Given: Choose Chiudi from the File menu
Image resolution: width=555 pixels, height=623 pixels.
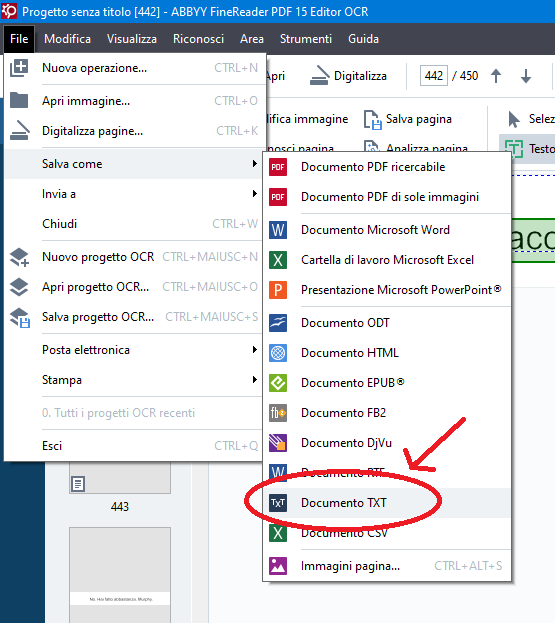Looking at the screenshot, I should [x=133, y=224].
